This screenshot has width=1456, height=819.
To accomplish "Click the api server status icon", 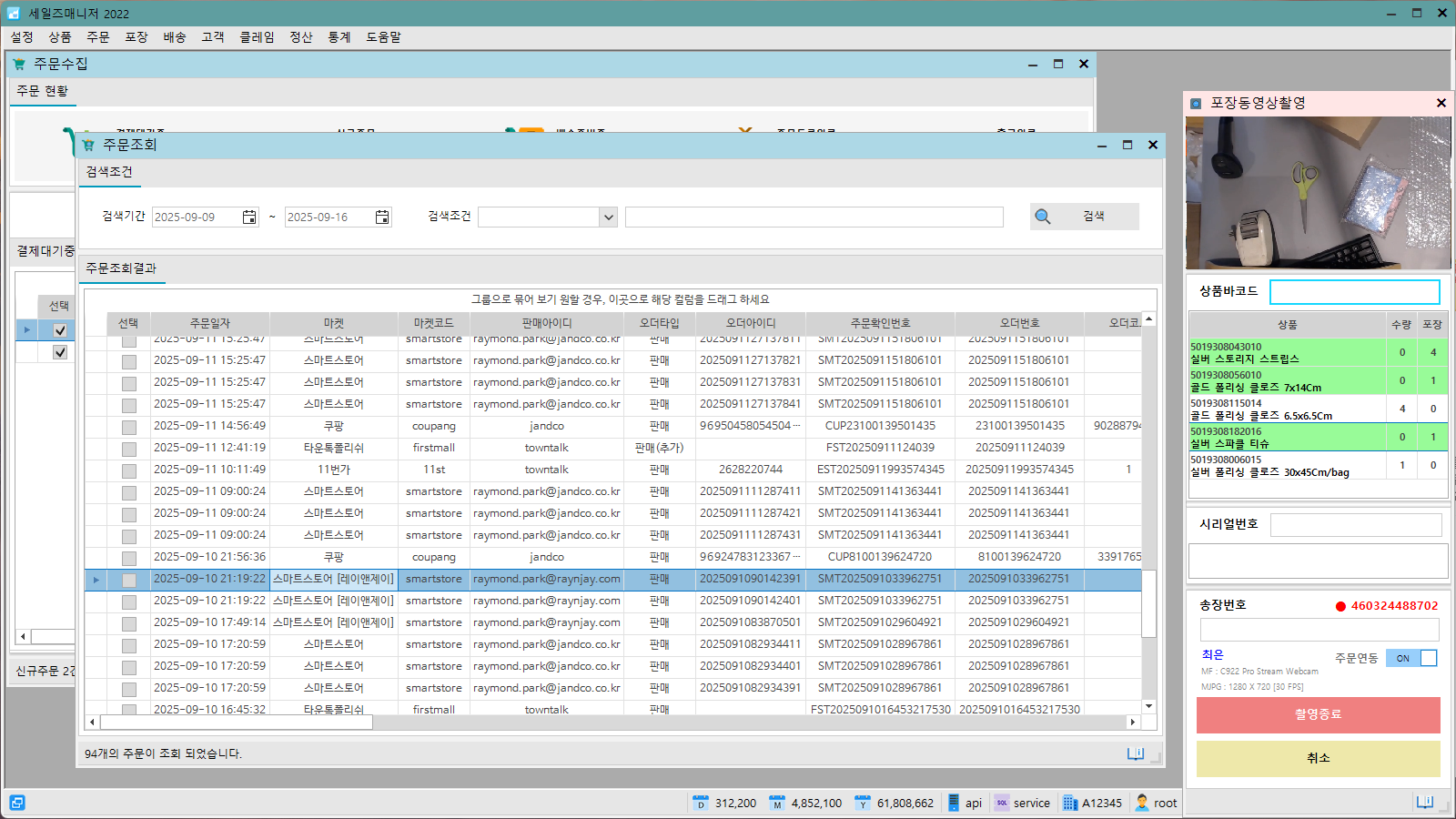I will (954, 803).
